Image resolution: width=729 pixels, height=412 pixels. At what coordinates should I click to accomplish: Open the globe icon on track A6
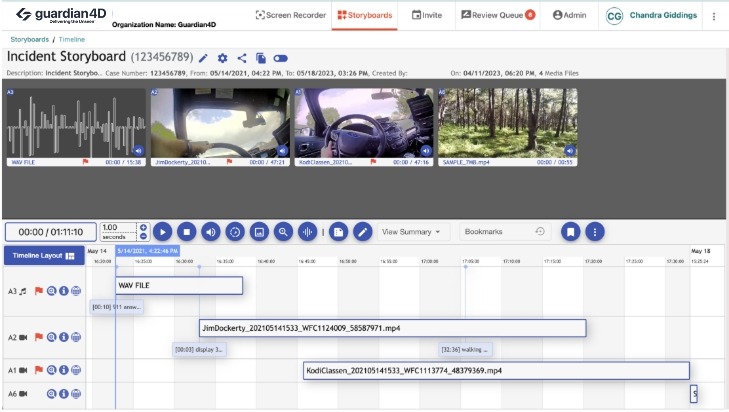pyautogui.click(x=76, y=394)
